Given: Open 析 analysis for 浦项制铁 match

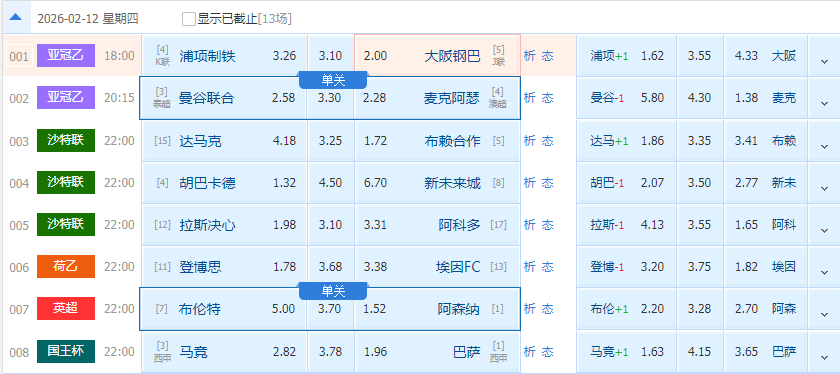Looking at the screenshot, I should pos(529,56).
